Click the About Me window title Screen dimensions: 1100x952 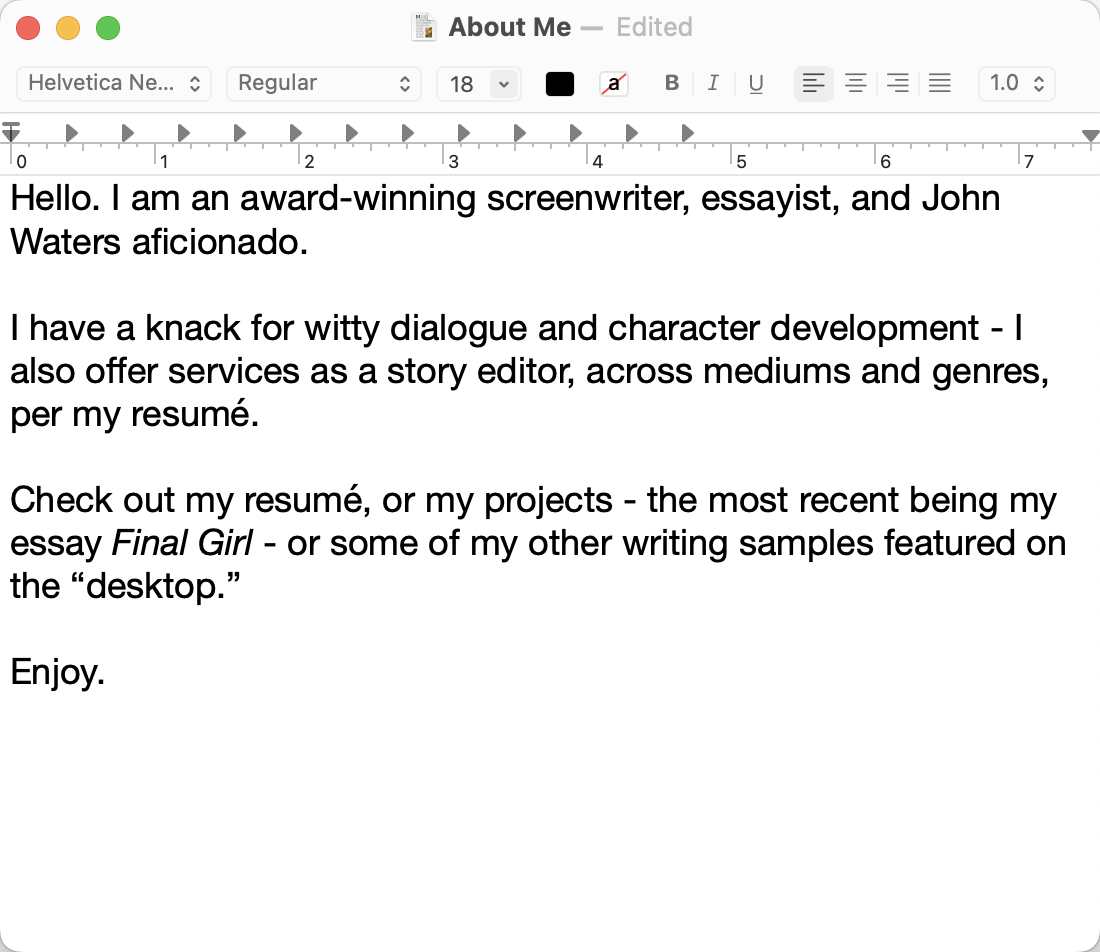pos(510,27)
